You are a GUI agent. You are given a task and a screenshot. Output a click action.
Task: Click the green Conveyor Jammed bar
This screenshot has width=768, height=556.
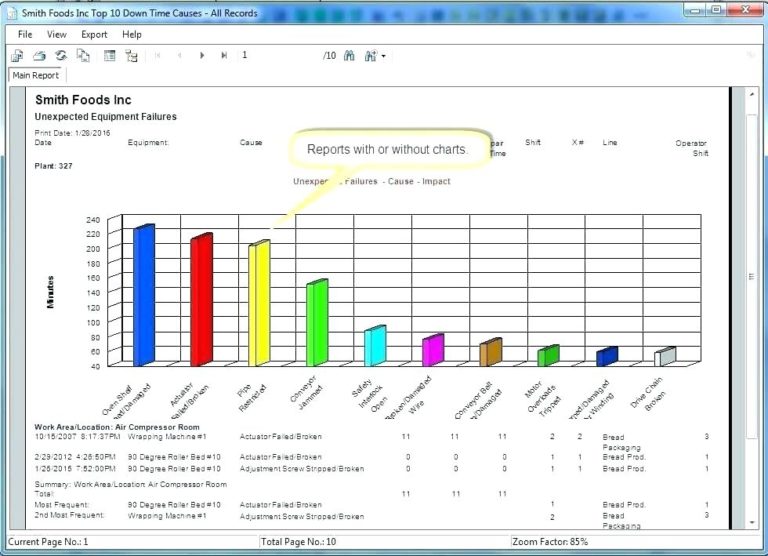pos(317,322)
